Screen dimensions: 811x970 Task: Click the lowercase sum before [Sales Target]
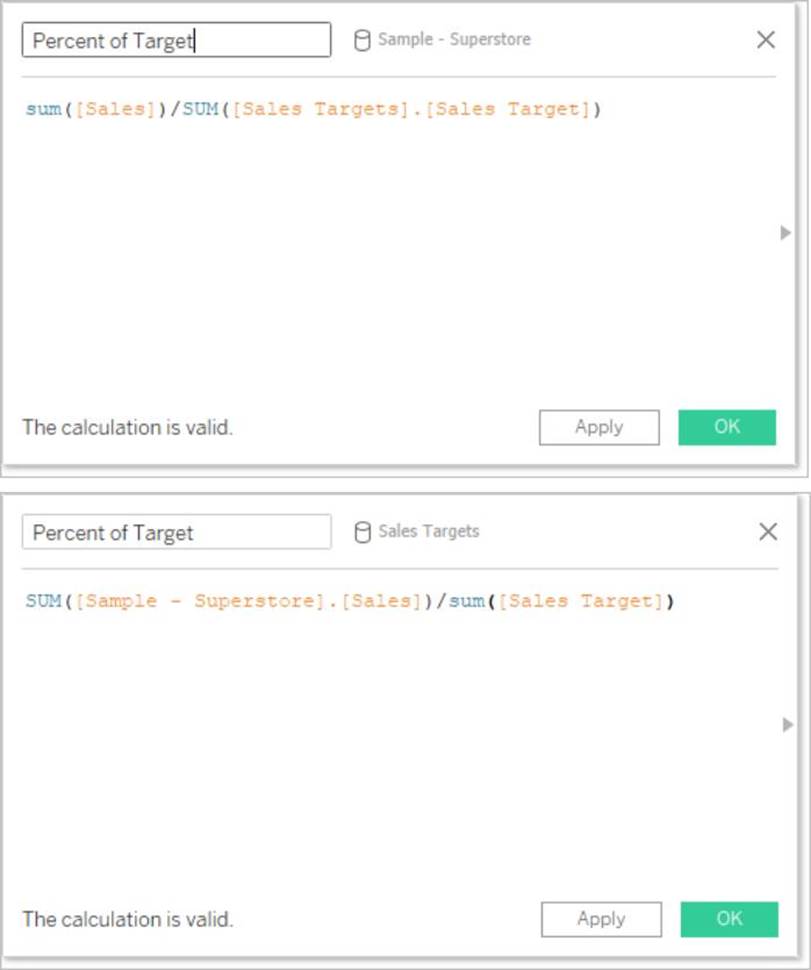coord(467,602)
